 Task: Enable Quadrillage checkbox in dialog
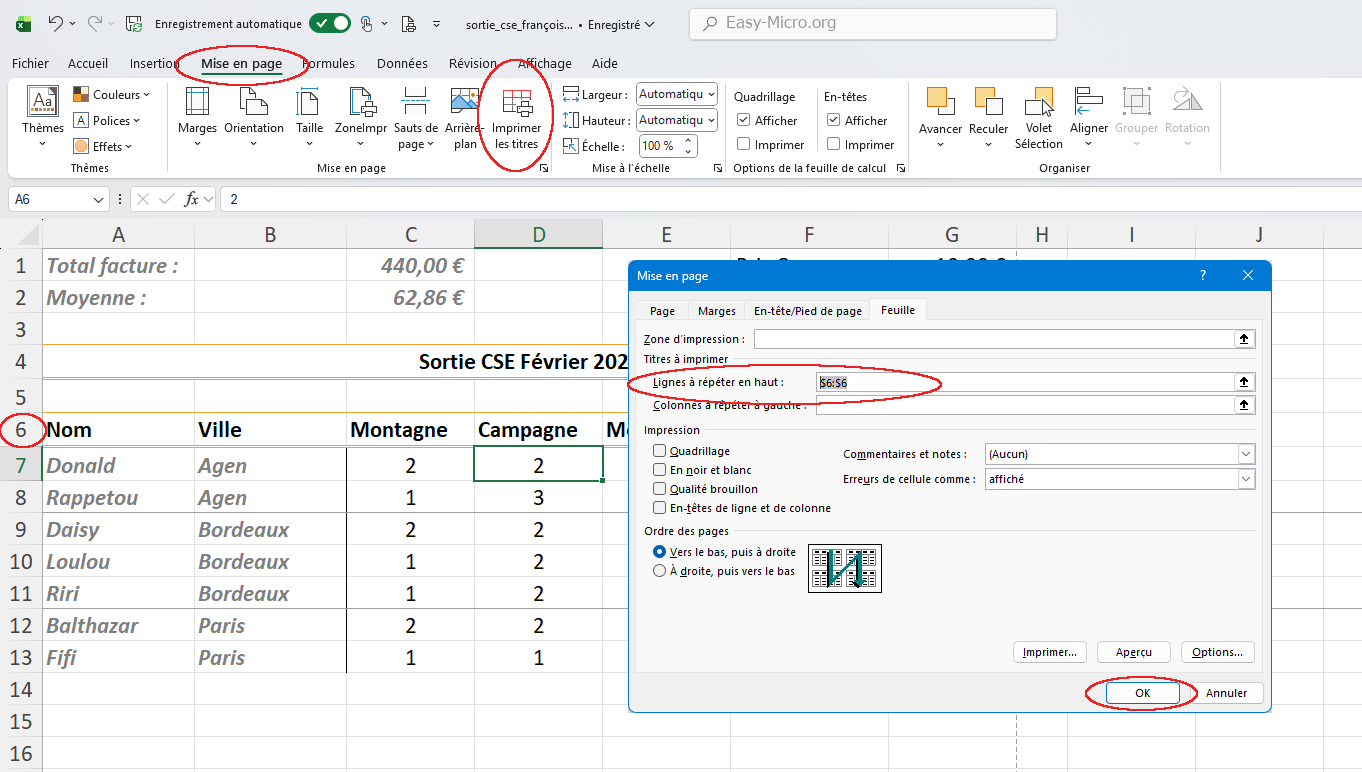(659, 452)
